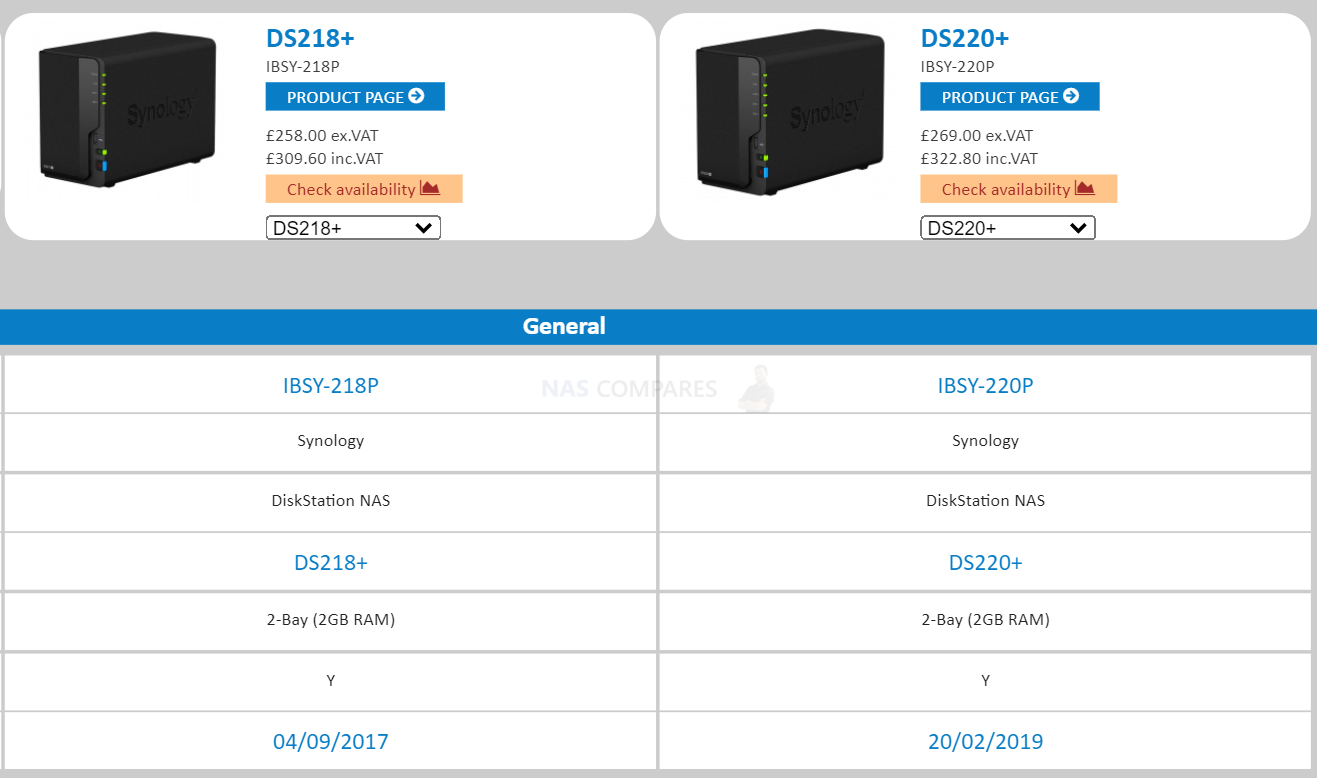Screen dimensions: 1317x778
Task: Check availability for the DS218+
Action: (x=364, y=189)
